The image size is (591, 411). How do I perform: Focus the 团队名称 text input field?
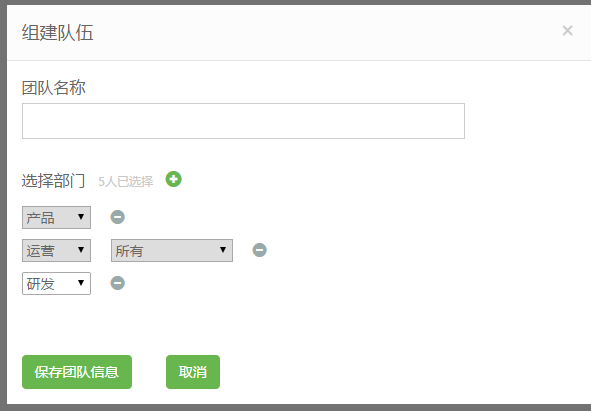coord(243,121)
